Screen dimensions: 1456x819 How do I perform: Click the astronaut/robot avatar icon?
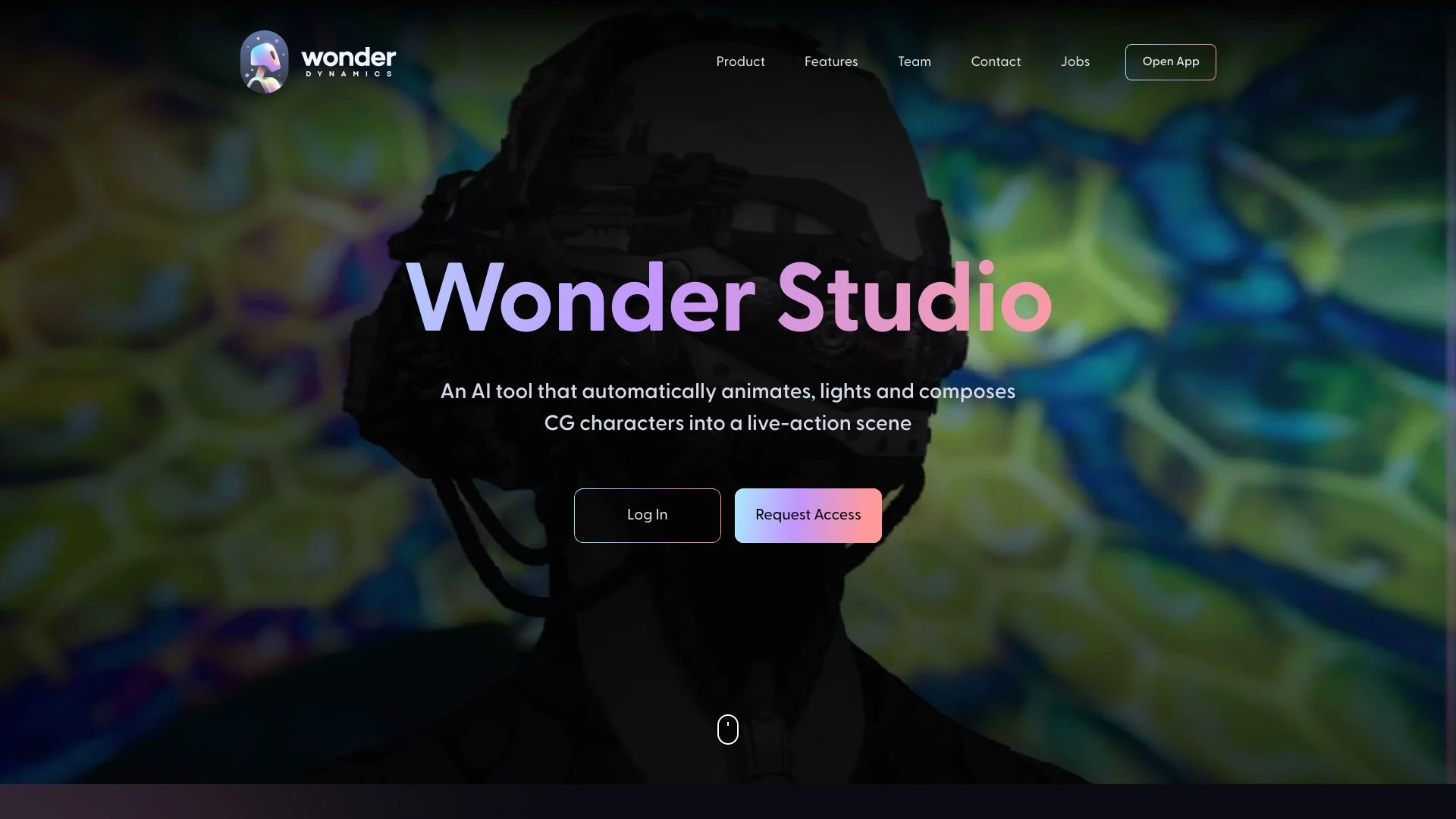(264, 61)
